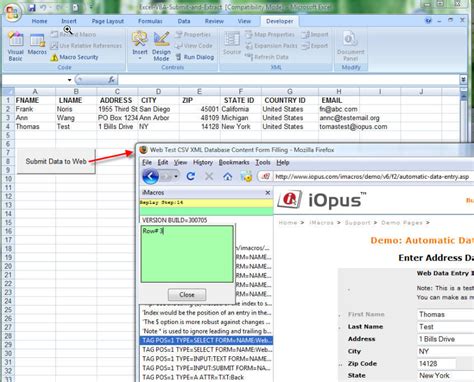Open the Tools menu in Firefox
The height and width of the screenshot is (382, 474).
click(x=263, y=162)
